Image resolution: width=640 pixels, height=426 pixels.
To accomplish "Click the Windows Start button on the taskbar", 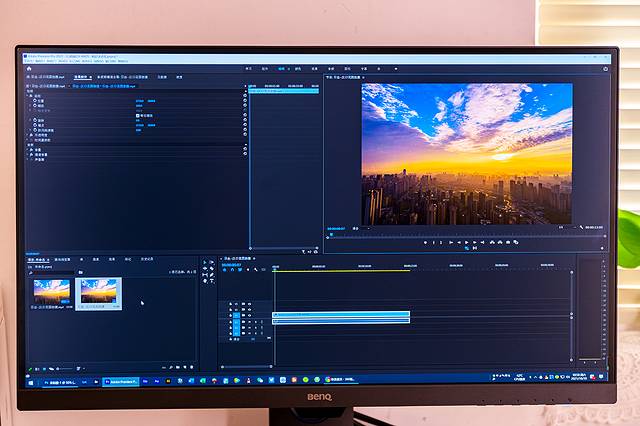I will pos(30,381).
